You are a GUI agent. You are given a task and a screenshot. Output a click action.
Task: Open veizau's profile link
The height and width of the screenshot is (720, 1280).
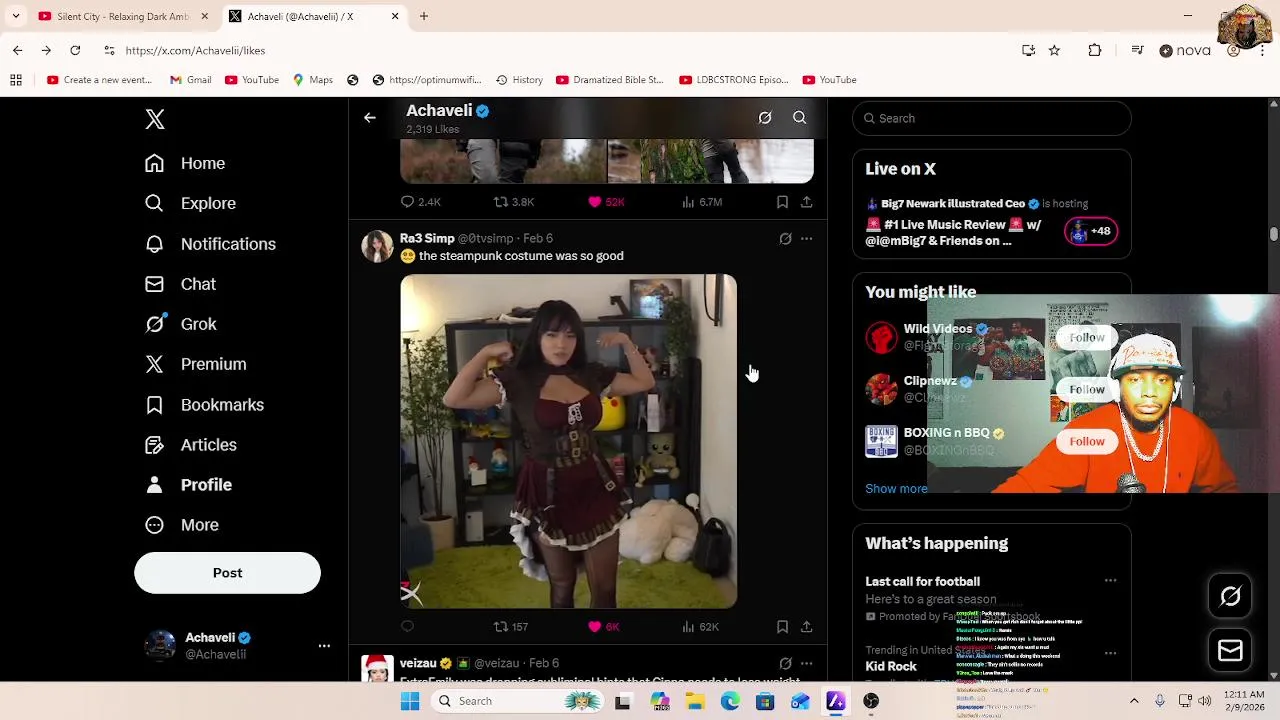click(x=418, y=663)
